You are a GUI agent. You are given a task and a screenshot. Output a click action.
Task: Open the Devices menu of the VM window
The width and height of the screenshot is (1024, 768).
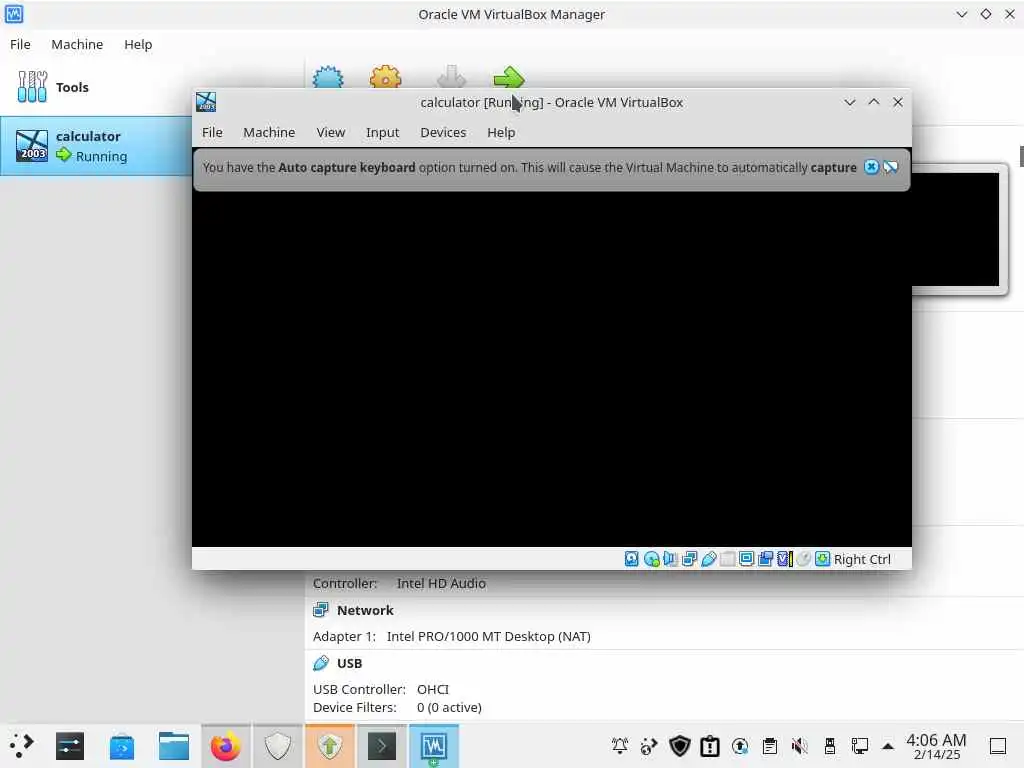tap(443, 133)
